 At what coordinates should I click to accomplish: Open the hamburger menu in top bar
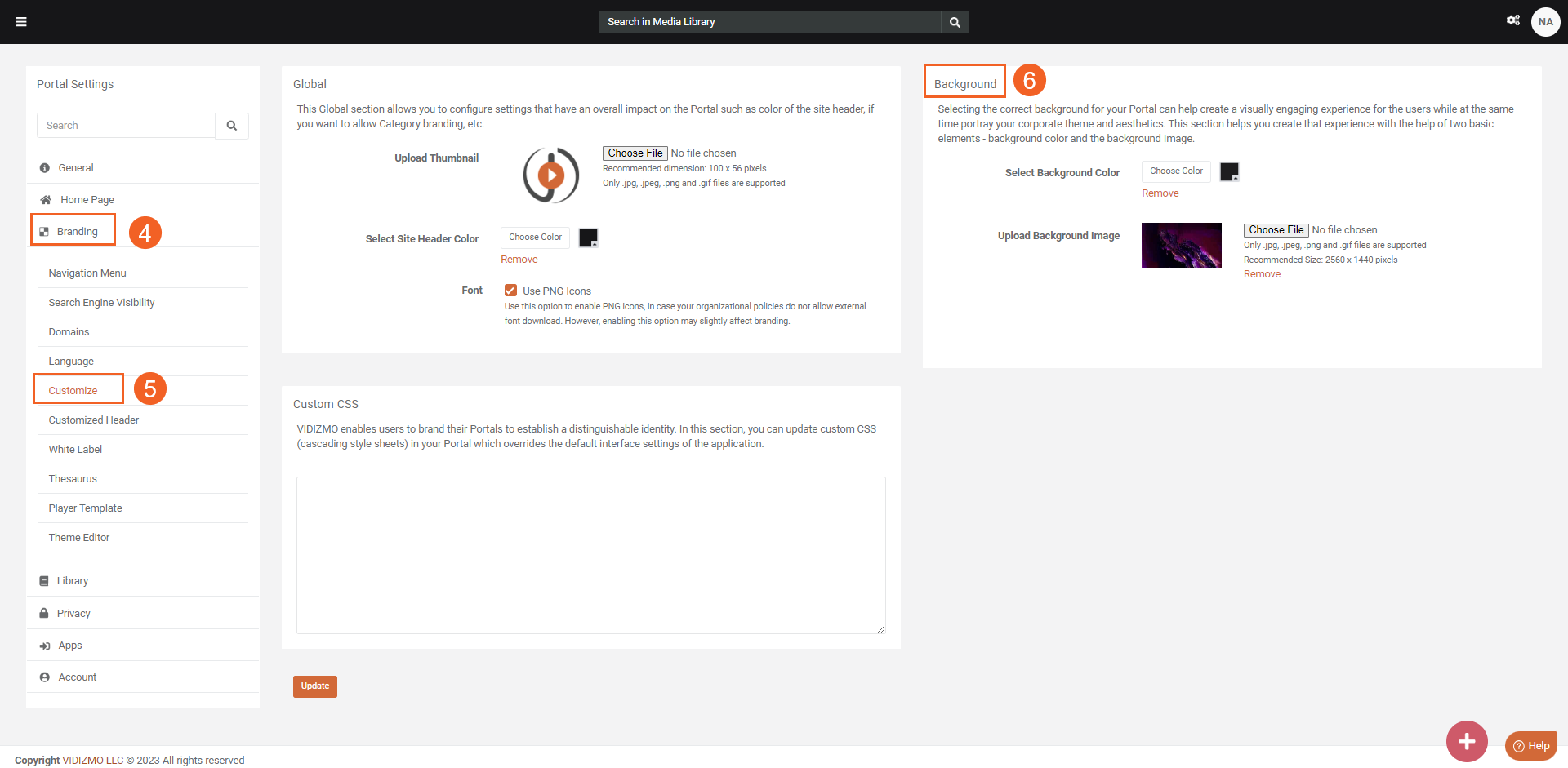(x=21, y=22)
